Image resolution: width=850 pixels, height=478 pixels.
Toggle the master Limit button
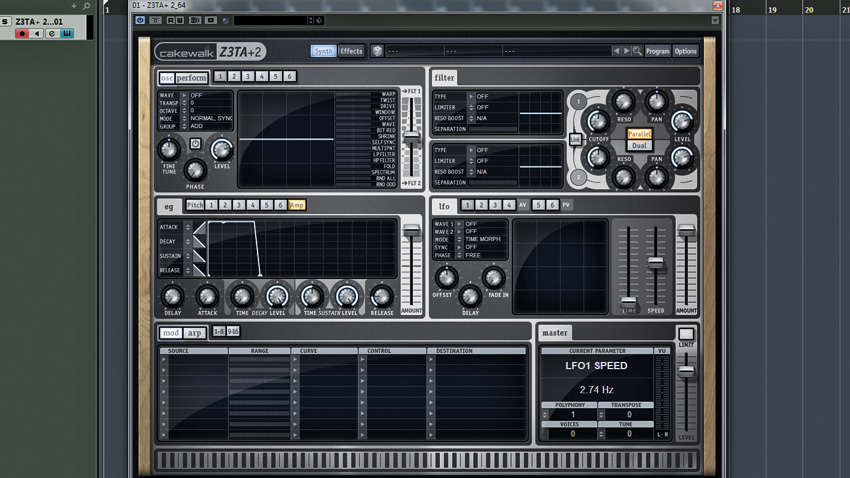pos(686,334)
